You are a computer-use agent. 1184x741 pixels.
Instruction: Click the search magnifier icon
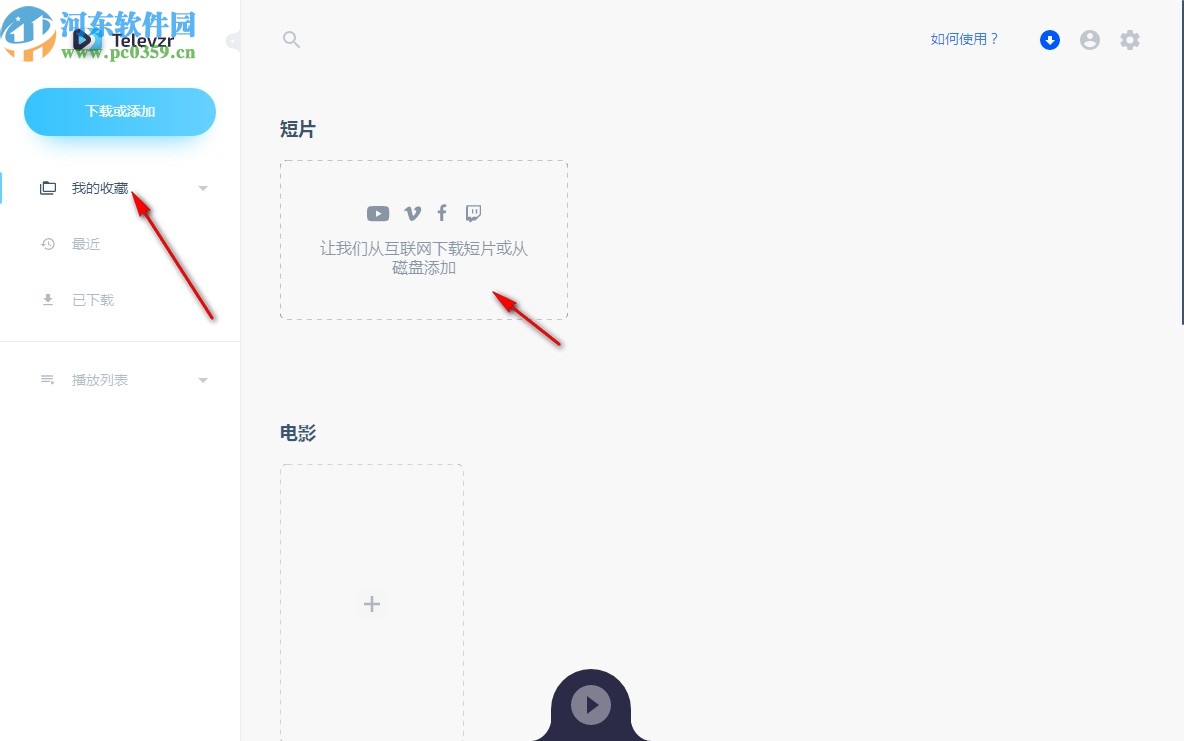point(291,40)
